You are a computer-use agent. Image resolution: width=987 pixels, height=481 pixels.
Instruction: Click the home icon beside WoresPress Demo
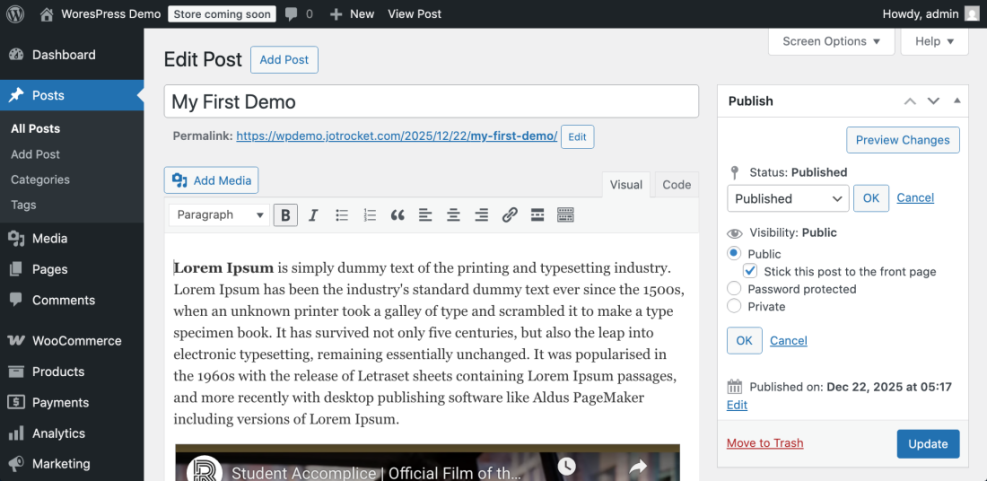[47, 14]
